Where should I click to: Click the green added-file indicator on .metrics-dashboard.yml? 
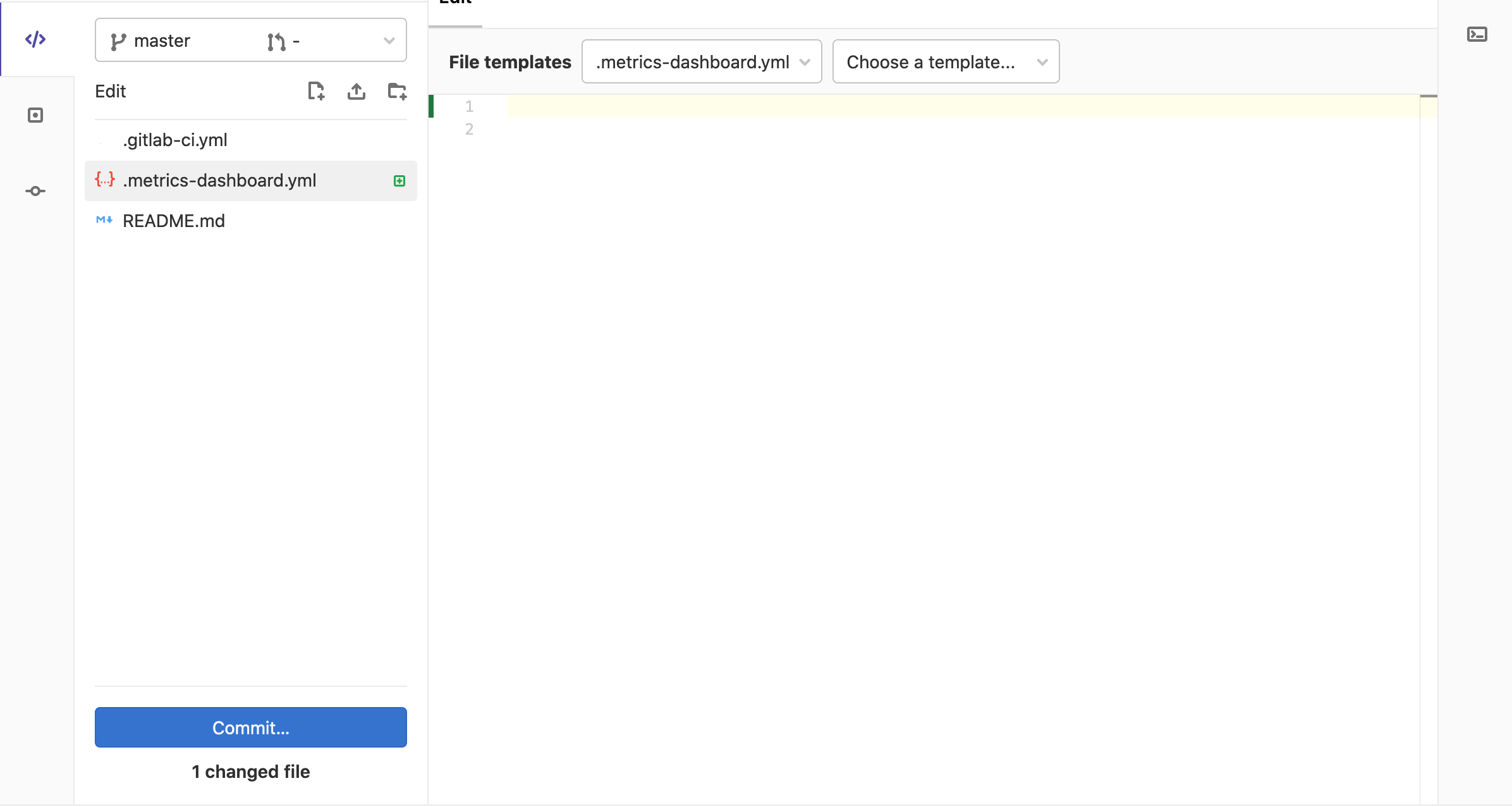click(x=399, y=180)
